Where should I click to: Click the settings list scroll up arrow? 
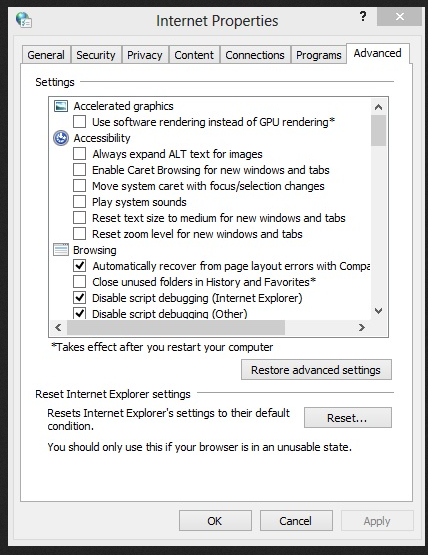click(x=378, y=107)
